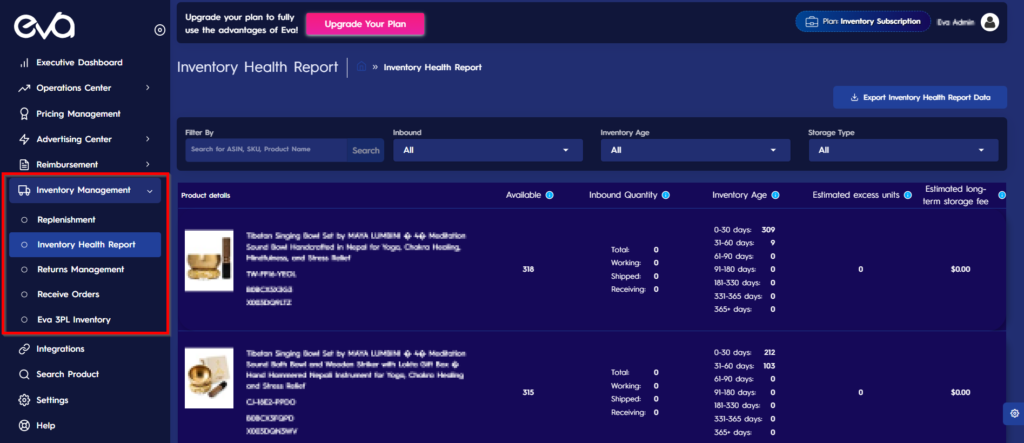Collapse sidebar using the target circle icon
The width and height of the screenshot is (1024, 443).
click(160, 30)
